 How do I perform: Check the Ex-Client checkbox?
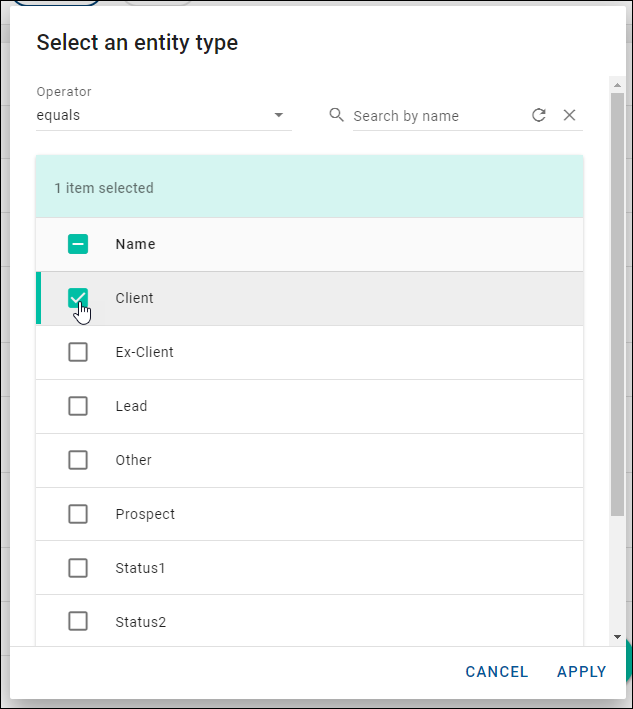78,352
